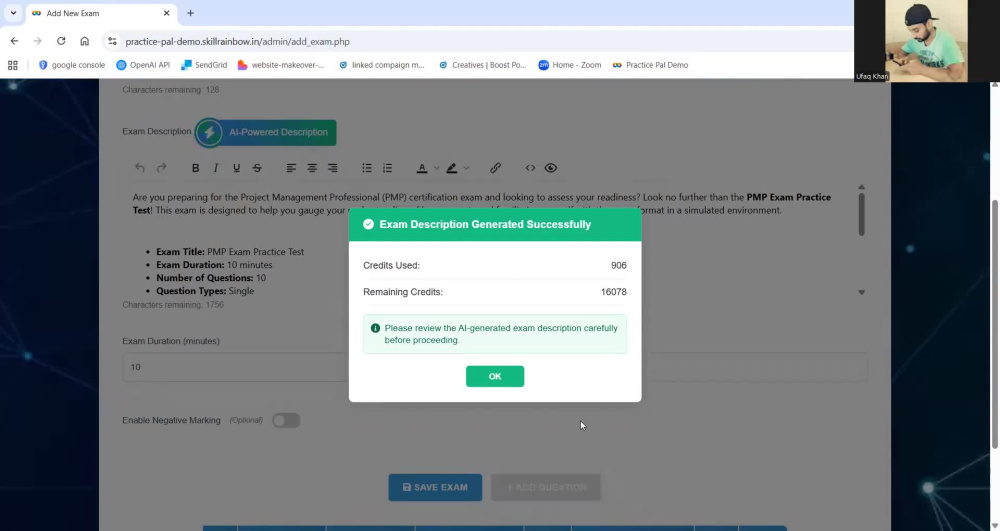
Task: Open the apps grid icon in bookmarks bar
Action: coord(13,65)
